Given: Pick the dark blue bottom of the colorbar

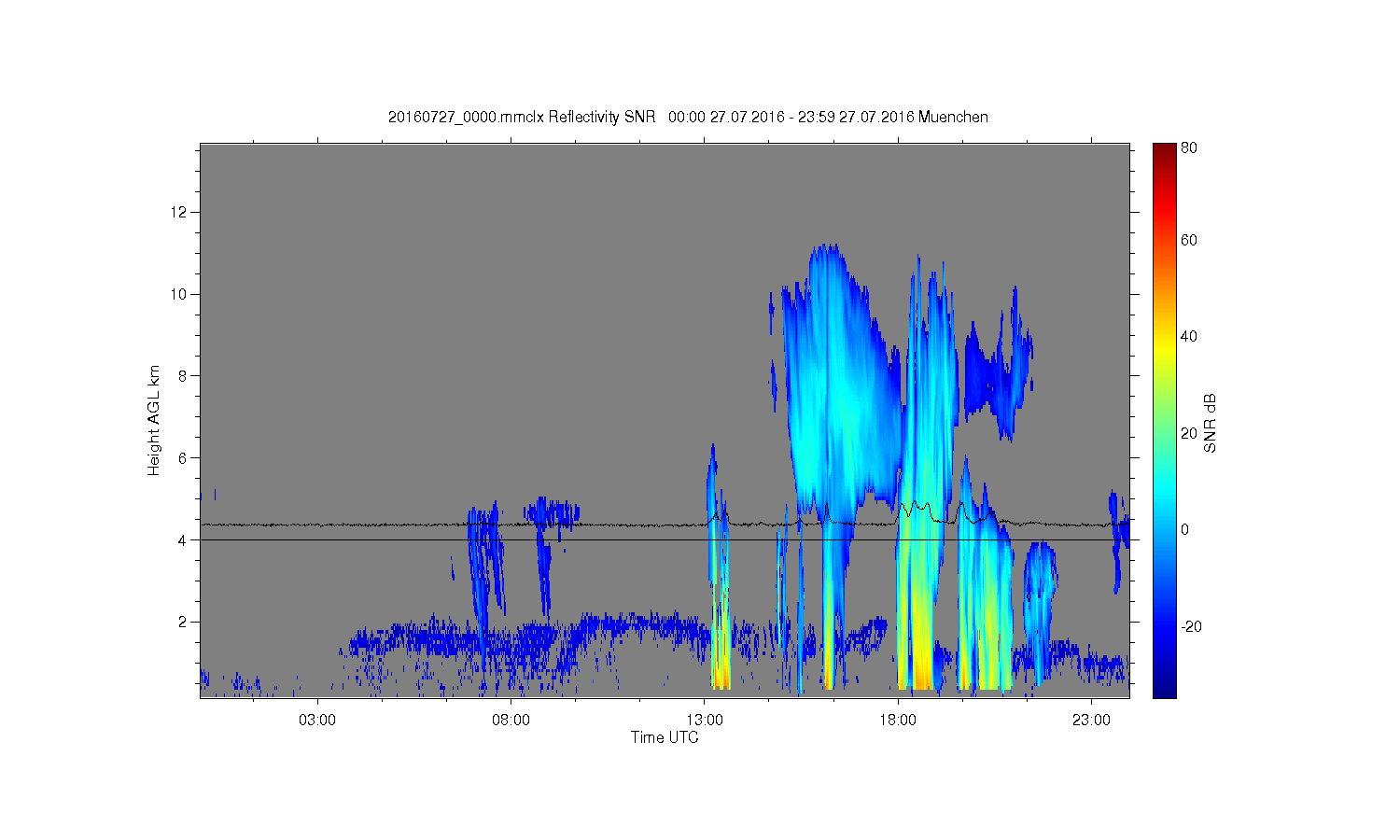Looking at the screenshot, I should pyautogui.click(x=1164, y=691).
